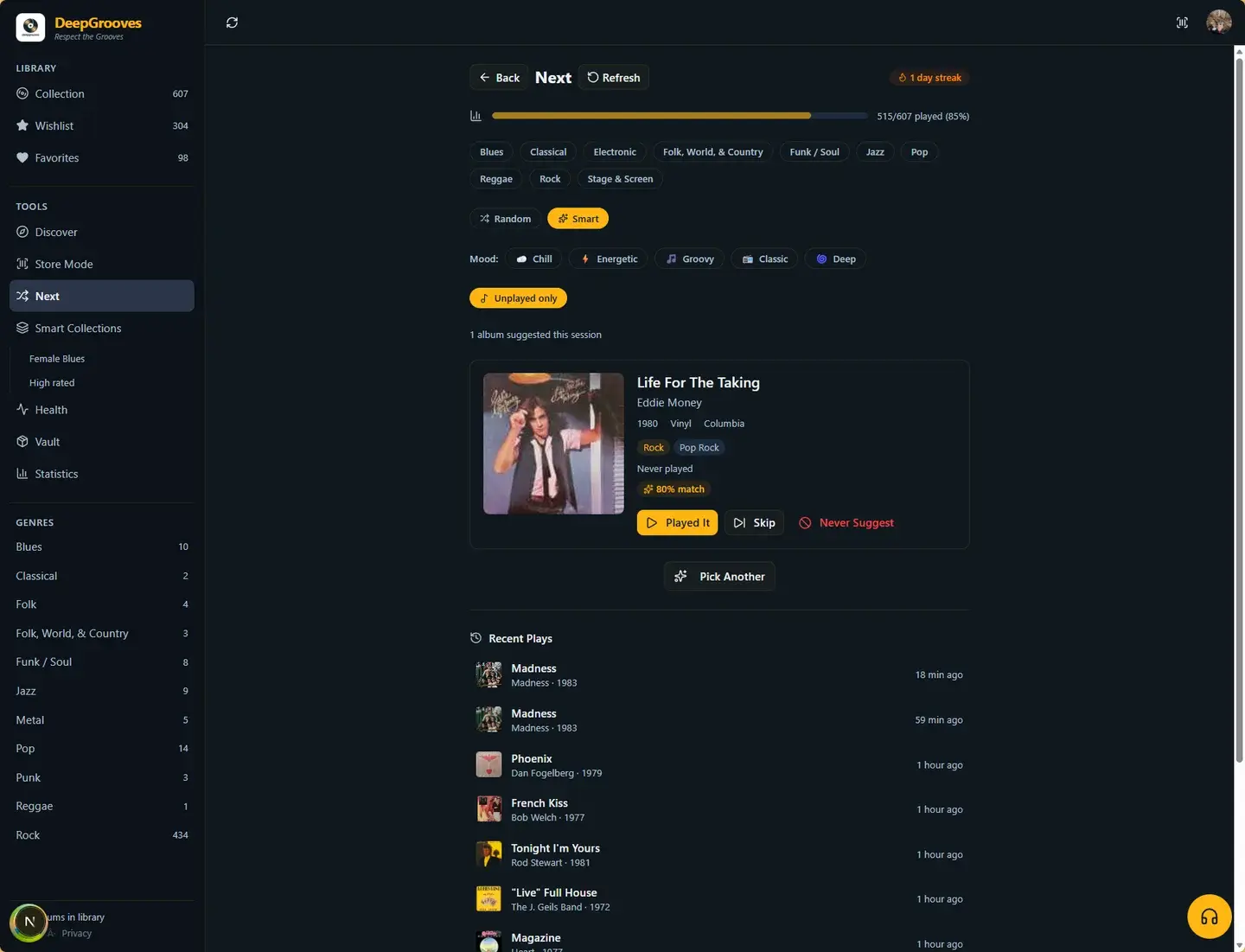Click the skip-forward icon on Skip button
1245x952 pixels.
(739, 523)
